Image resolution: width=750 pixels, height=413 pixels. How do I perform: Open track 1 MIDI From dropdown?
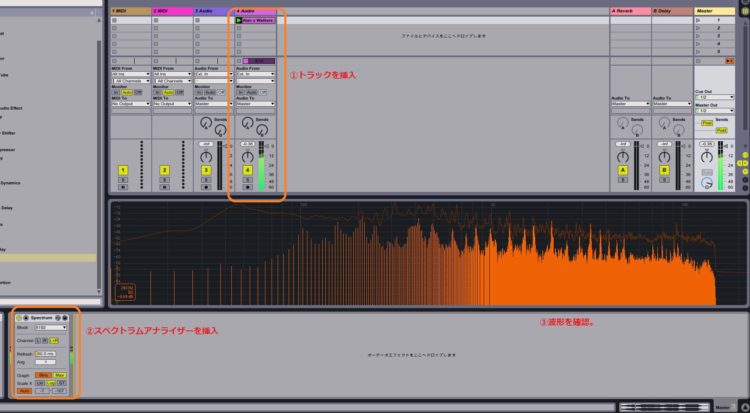tap(131, 74)
